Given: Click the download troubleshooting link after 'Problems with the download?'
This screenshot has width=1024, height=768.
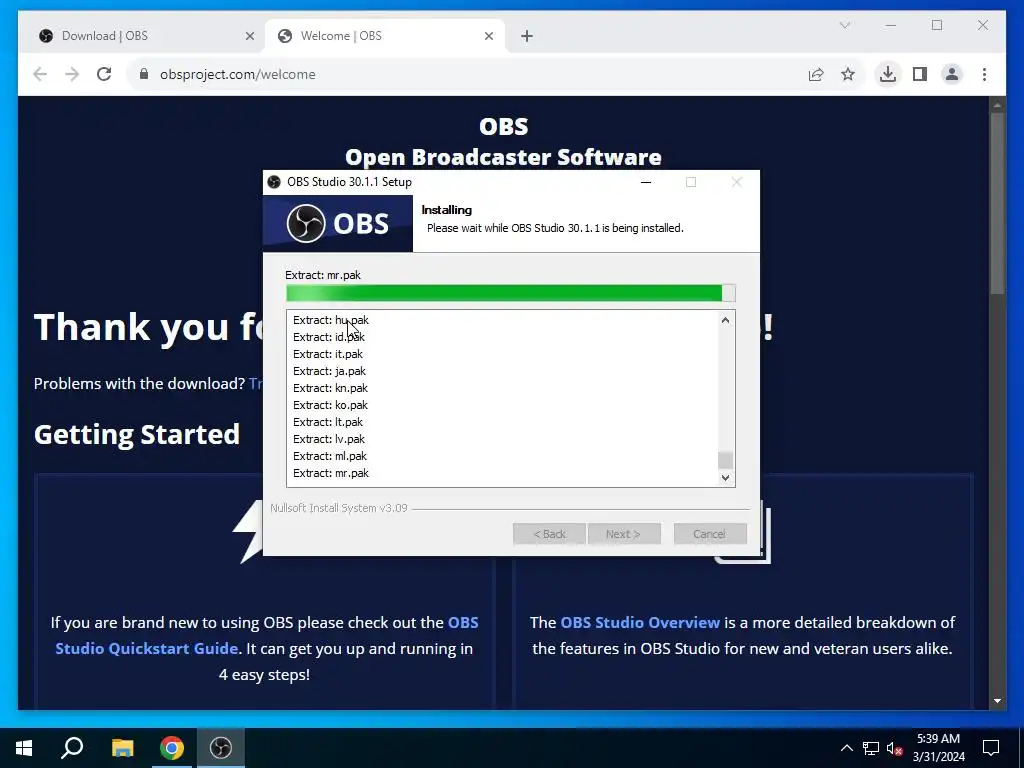Looking at the screenshot, I should (x=255, y=383).
